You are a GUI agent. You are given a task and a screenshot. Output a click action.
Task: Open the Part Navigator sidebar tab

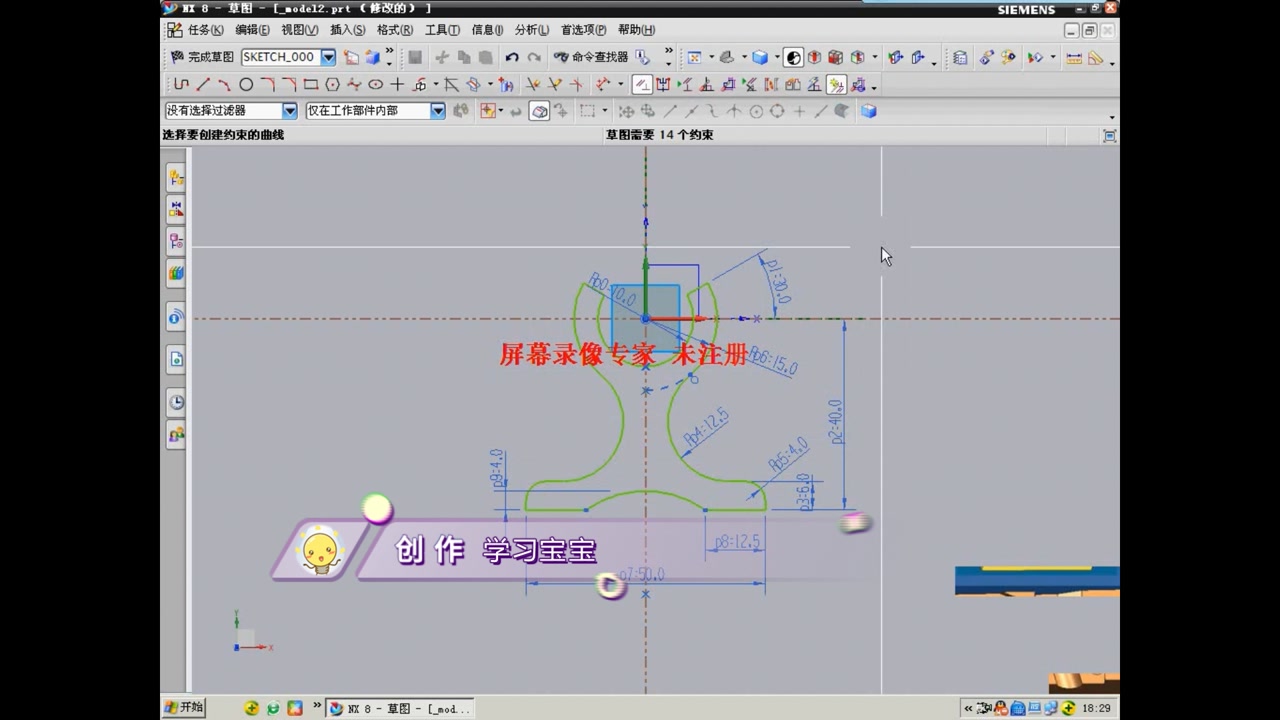(176, 241)
